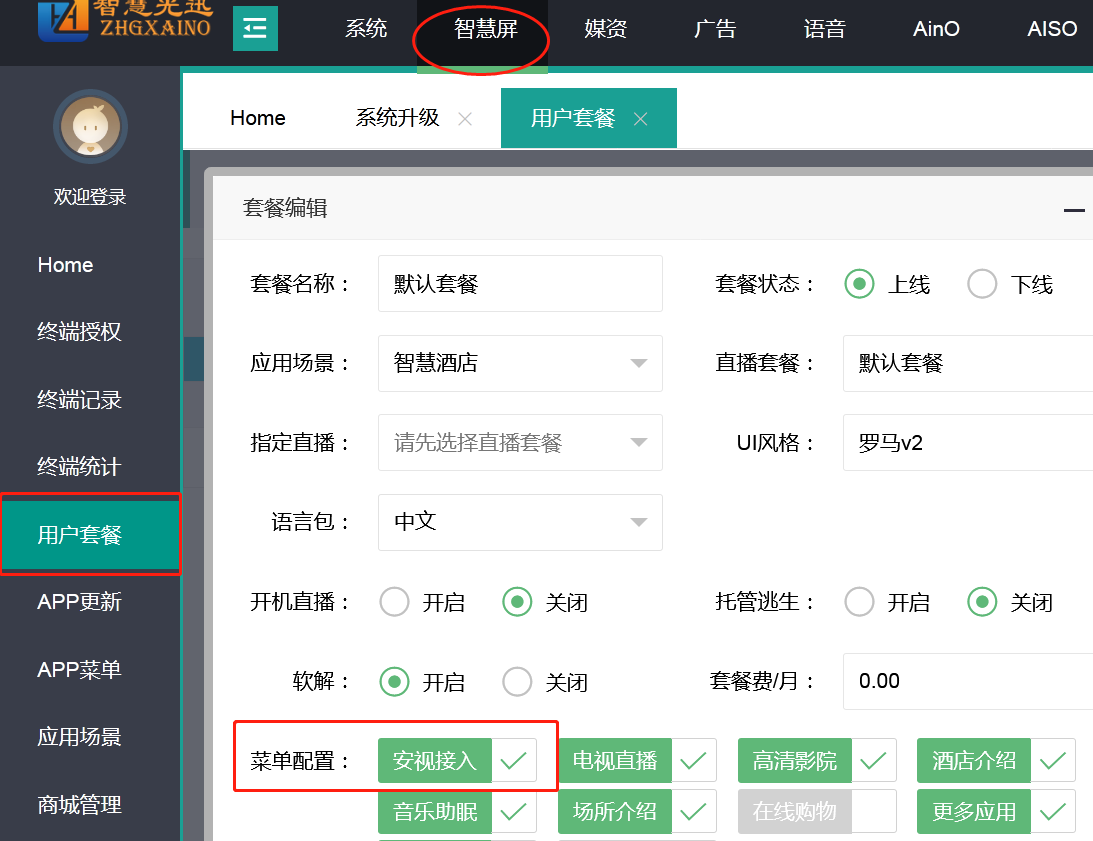Screen dimensions: 1093x841
Task: Open APP更新 in the sidebar
Action: (80, 602)
